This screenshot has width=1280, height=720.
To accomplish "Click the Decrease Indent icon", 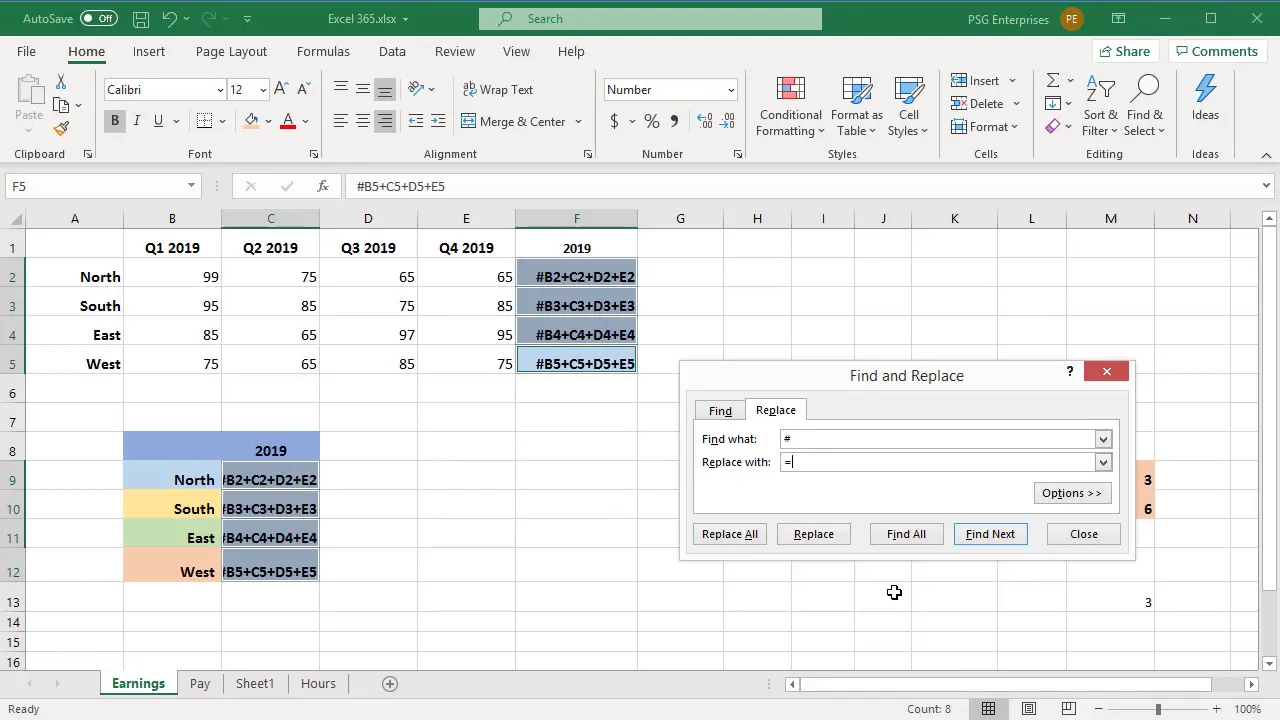I will 415,121.
